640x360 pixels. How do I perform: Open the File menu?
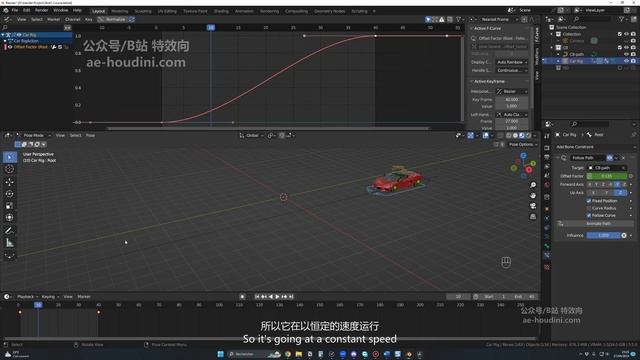pos(15,10)
